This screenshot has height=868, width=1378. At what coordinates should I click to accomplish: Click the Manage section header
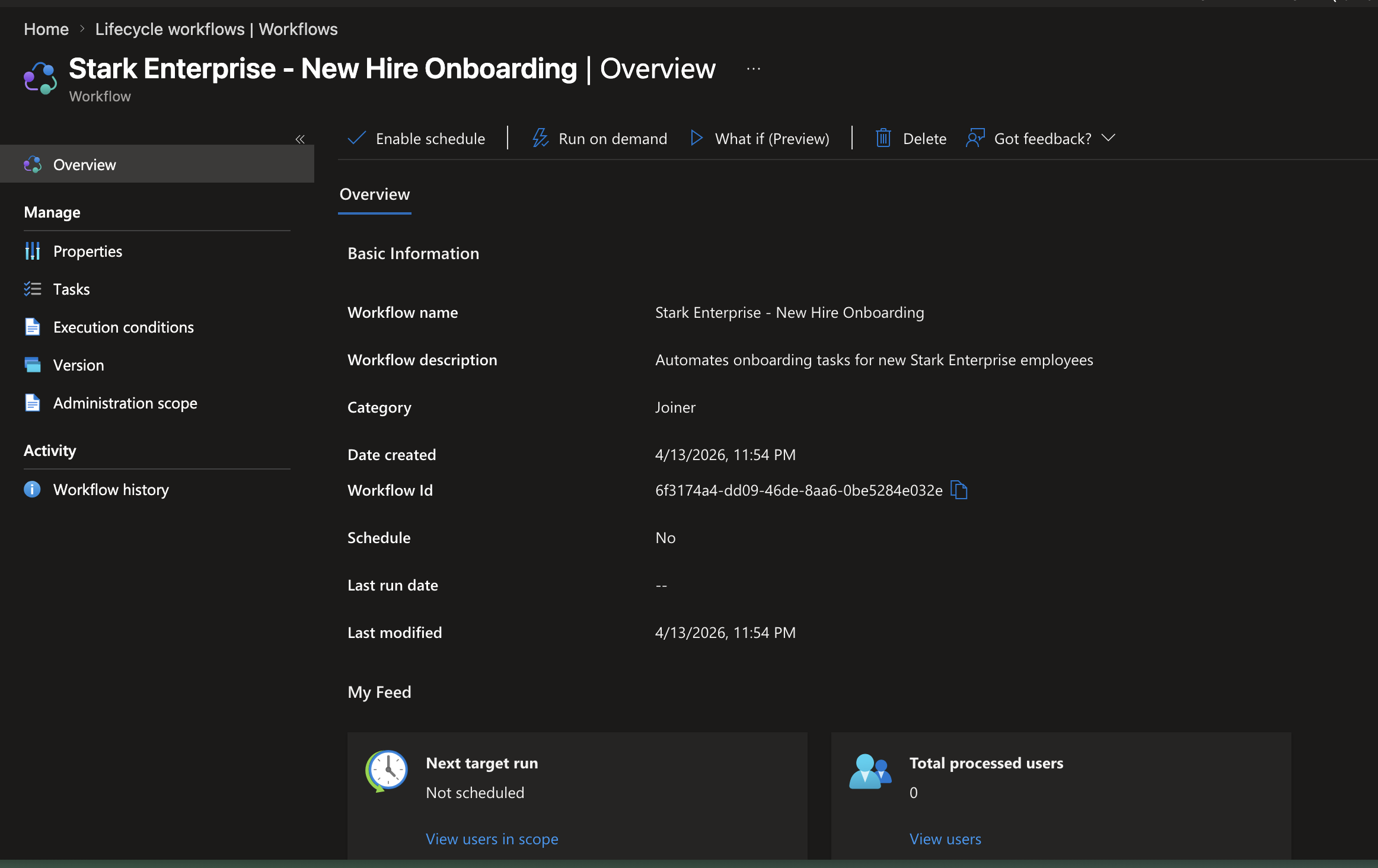pyautogui.click(x=52, y=212)
